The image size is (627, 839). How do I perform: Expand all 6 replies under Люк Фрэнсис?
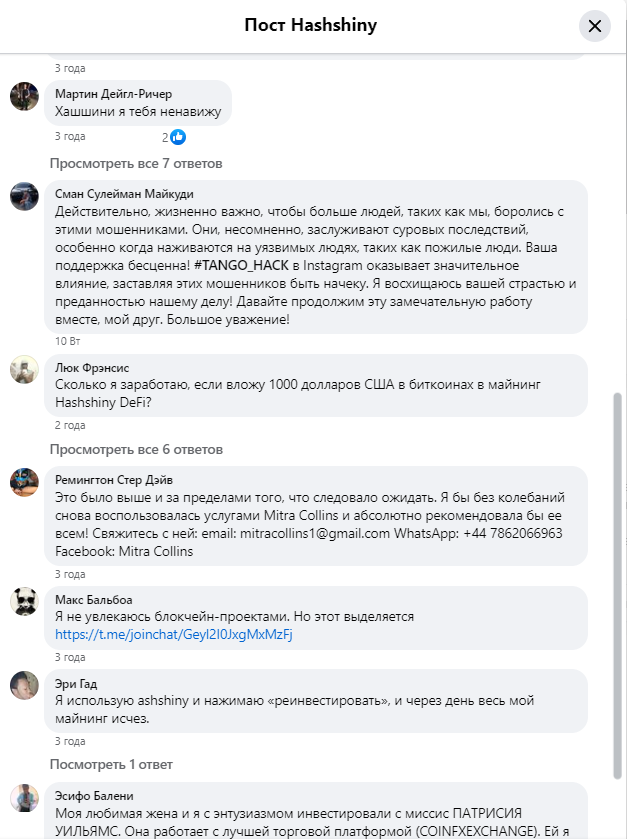[136, 450]
